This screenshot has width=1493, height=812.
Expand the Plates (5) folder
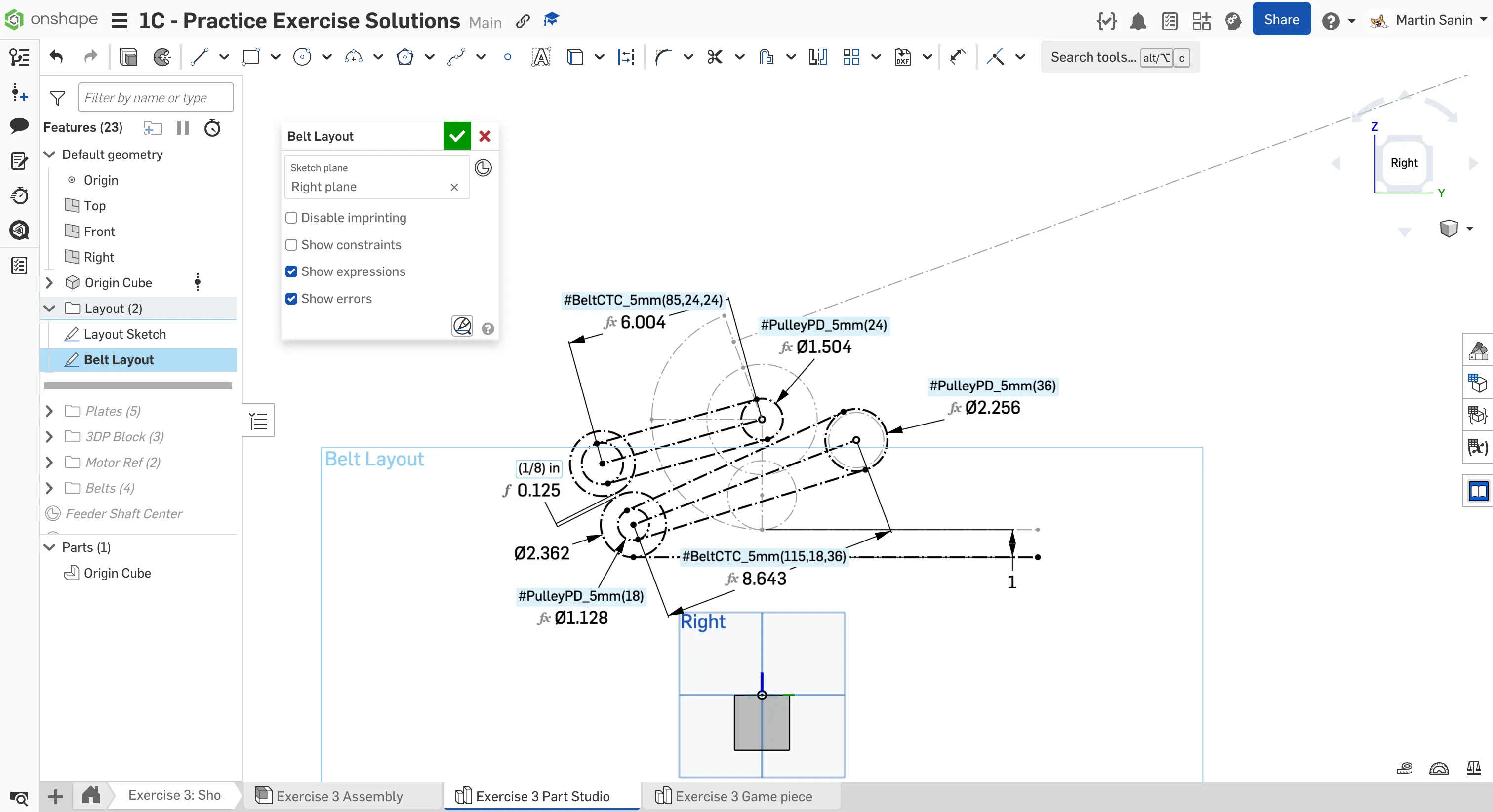49,411
